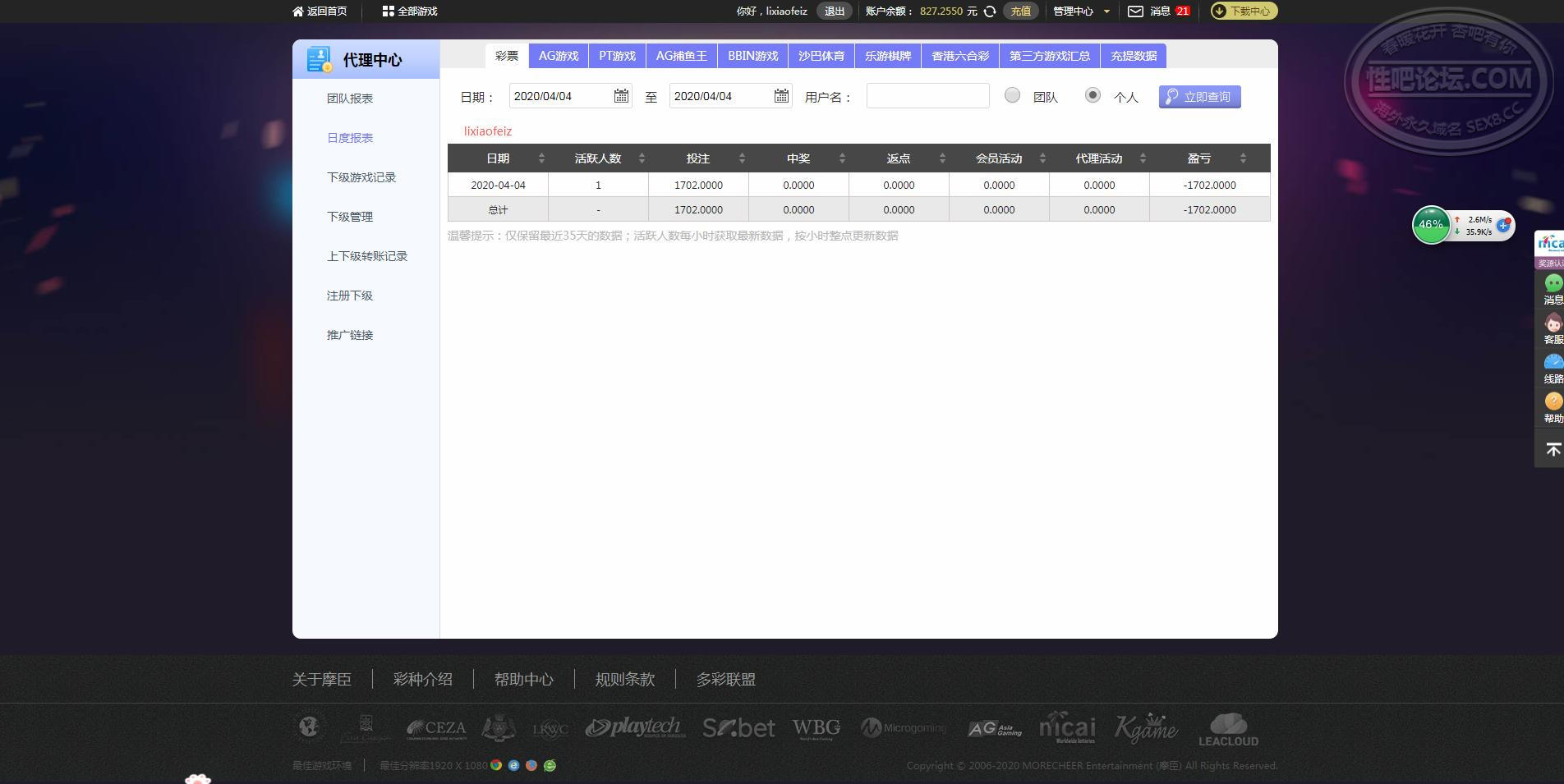Image resolution: width=1564 pixels, height=784 pixels.
Task: Open the 乐游棋牌 tab
Action: point(888,56)
